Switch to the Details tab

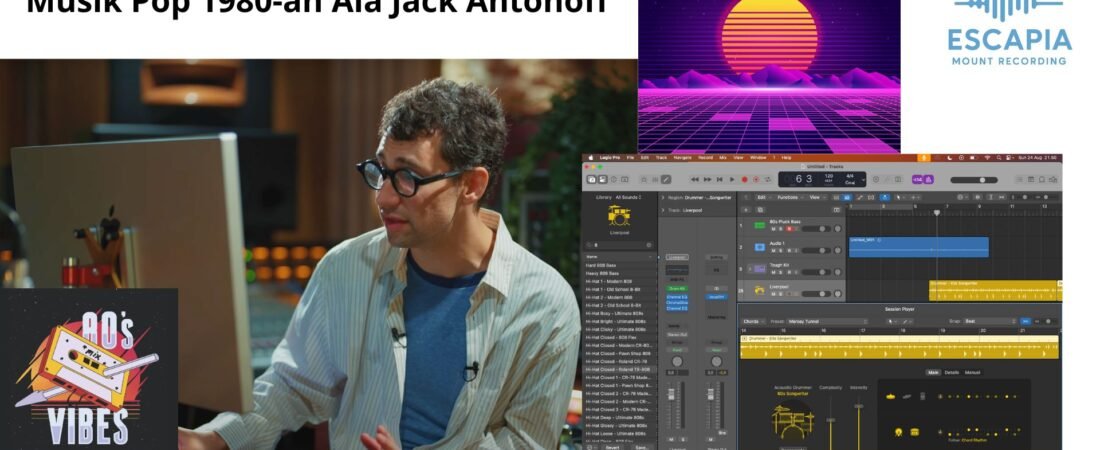tap(952, 372)
